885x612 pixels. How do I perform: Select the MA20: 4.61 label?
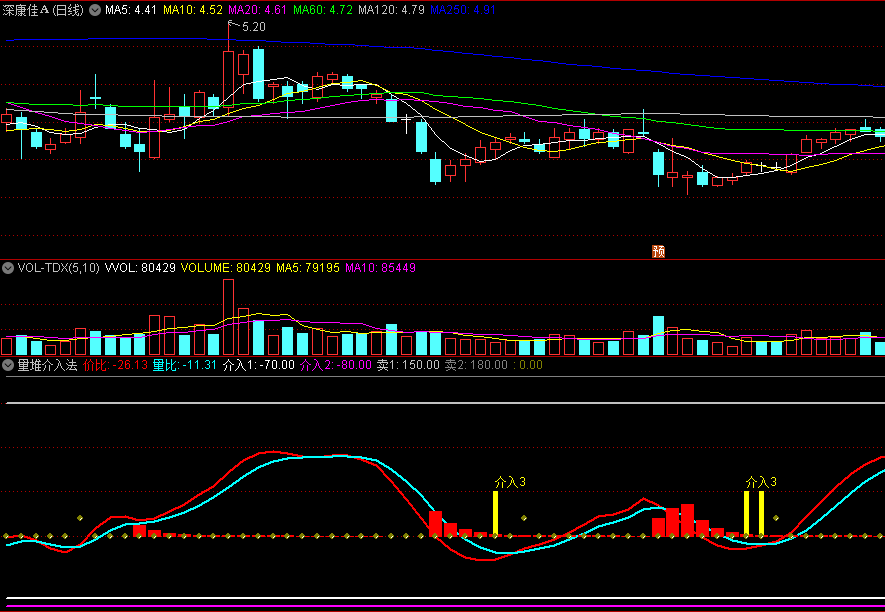257,10
